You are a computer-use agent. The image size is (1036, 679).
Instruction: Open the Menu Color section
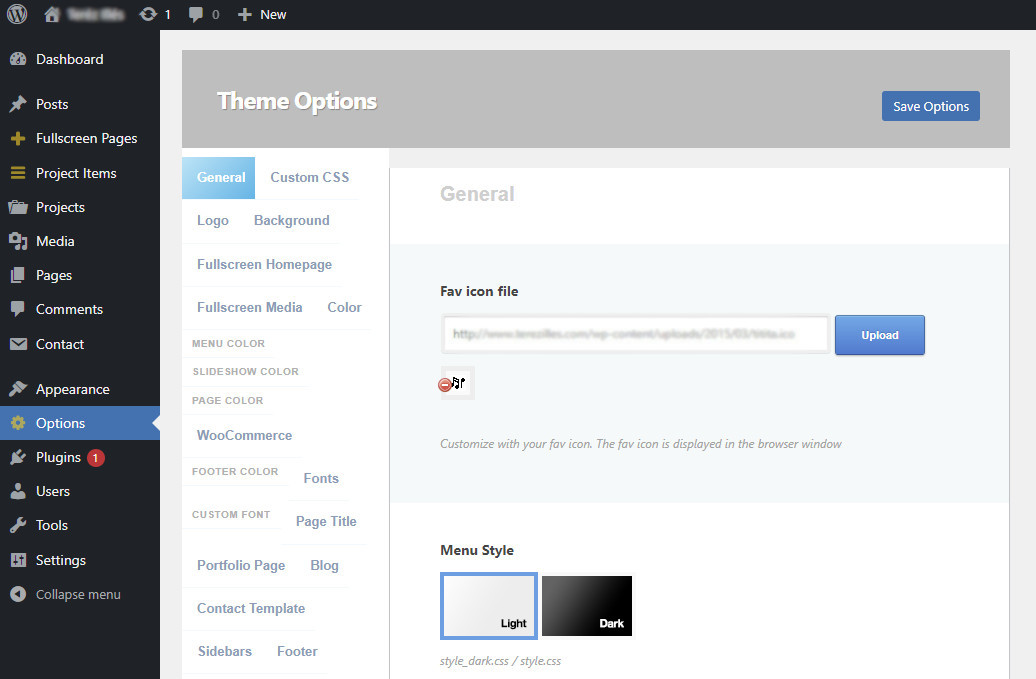click(x=228, y=343)
